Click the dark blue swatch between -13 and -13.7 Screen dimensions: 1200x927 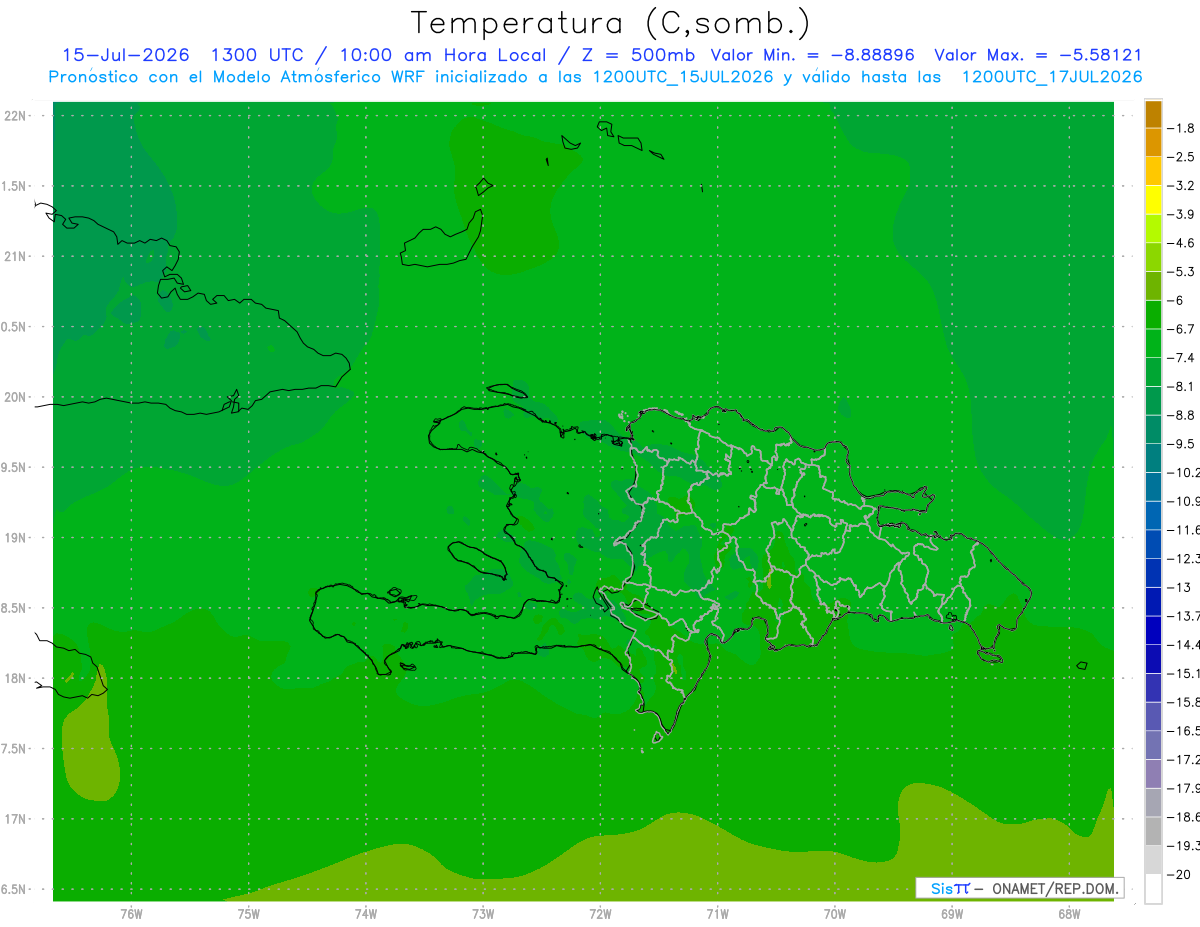[x=1153, y=602]
